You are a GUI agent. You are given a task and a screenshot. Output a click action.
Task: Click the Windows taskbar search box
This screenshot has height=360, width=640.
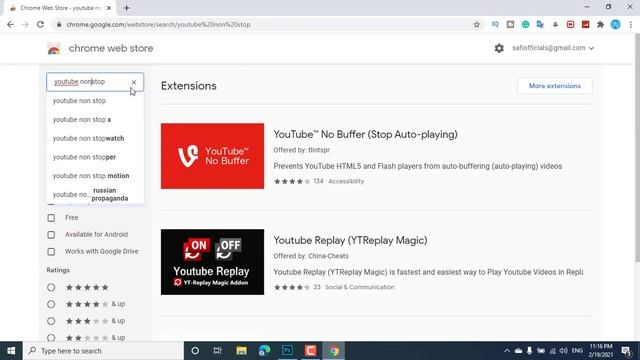click(103, 351)
